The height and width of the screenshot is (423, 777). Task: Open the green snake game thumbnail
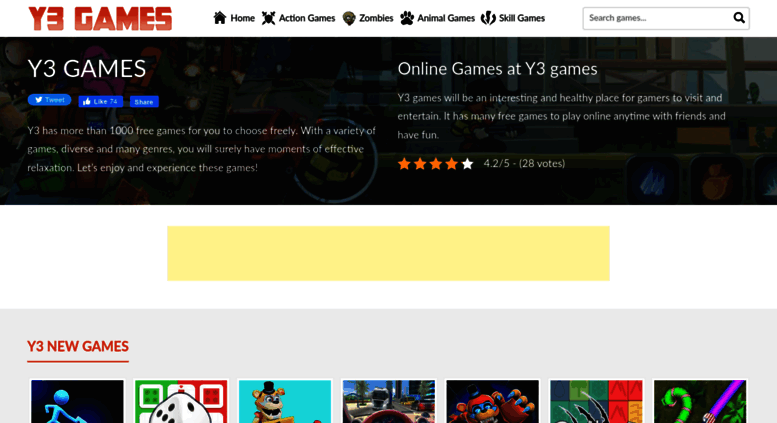click(700, 401)
